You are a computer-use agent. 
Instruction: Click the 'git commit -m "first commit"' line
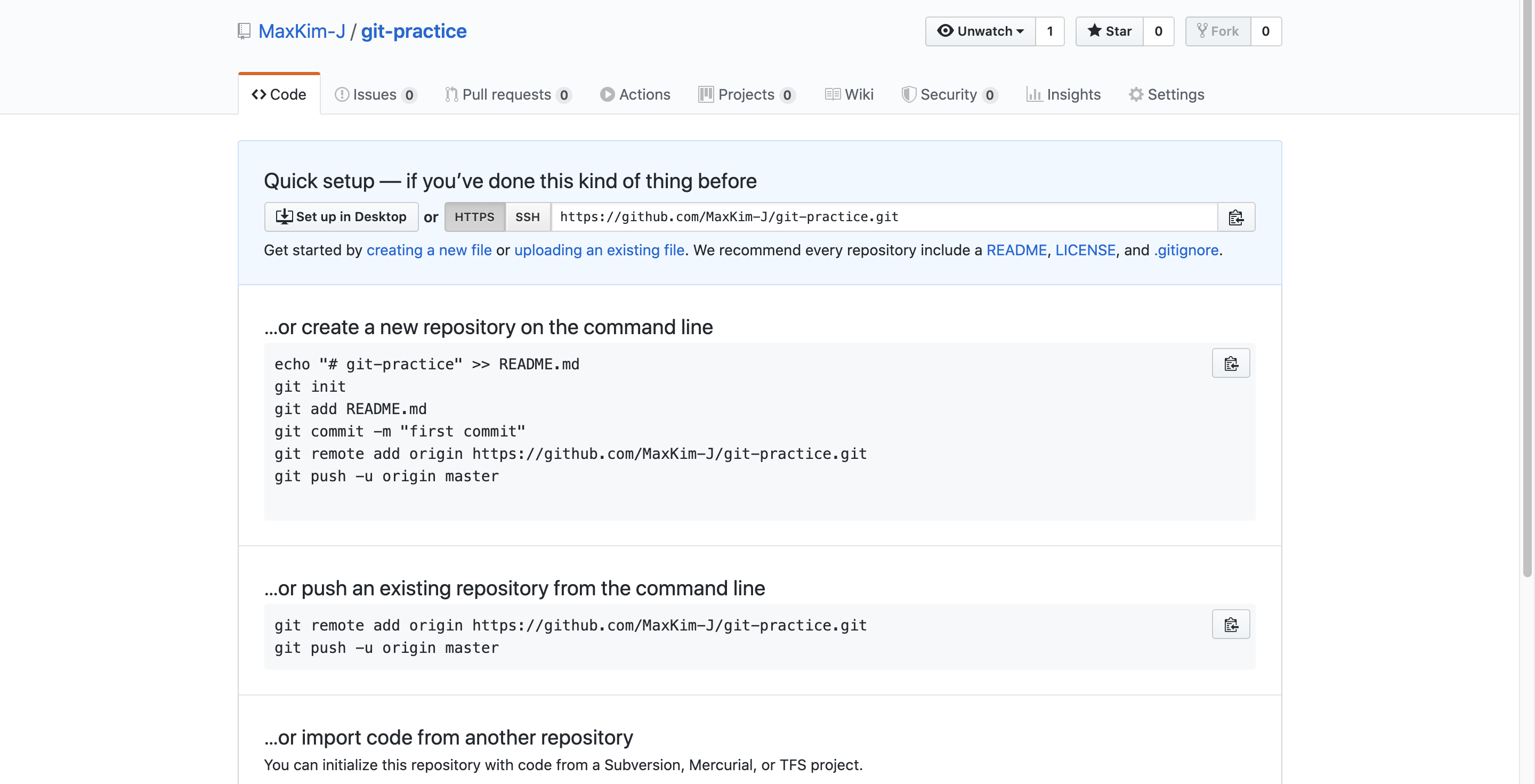tap(400, 431)
